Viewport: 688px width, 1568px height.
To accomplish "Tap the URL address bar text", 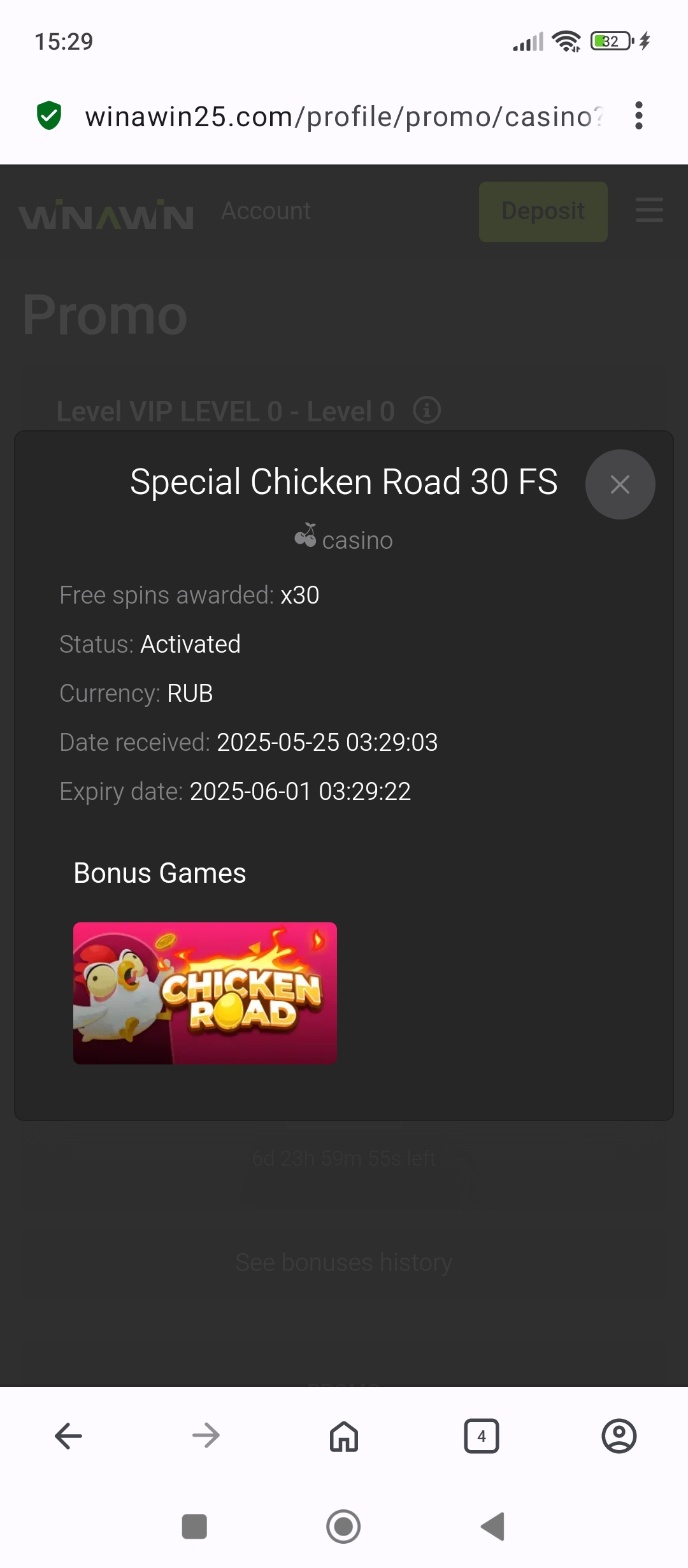I will coord(344,117).
